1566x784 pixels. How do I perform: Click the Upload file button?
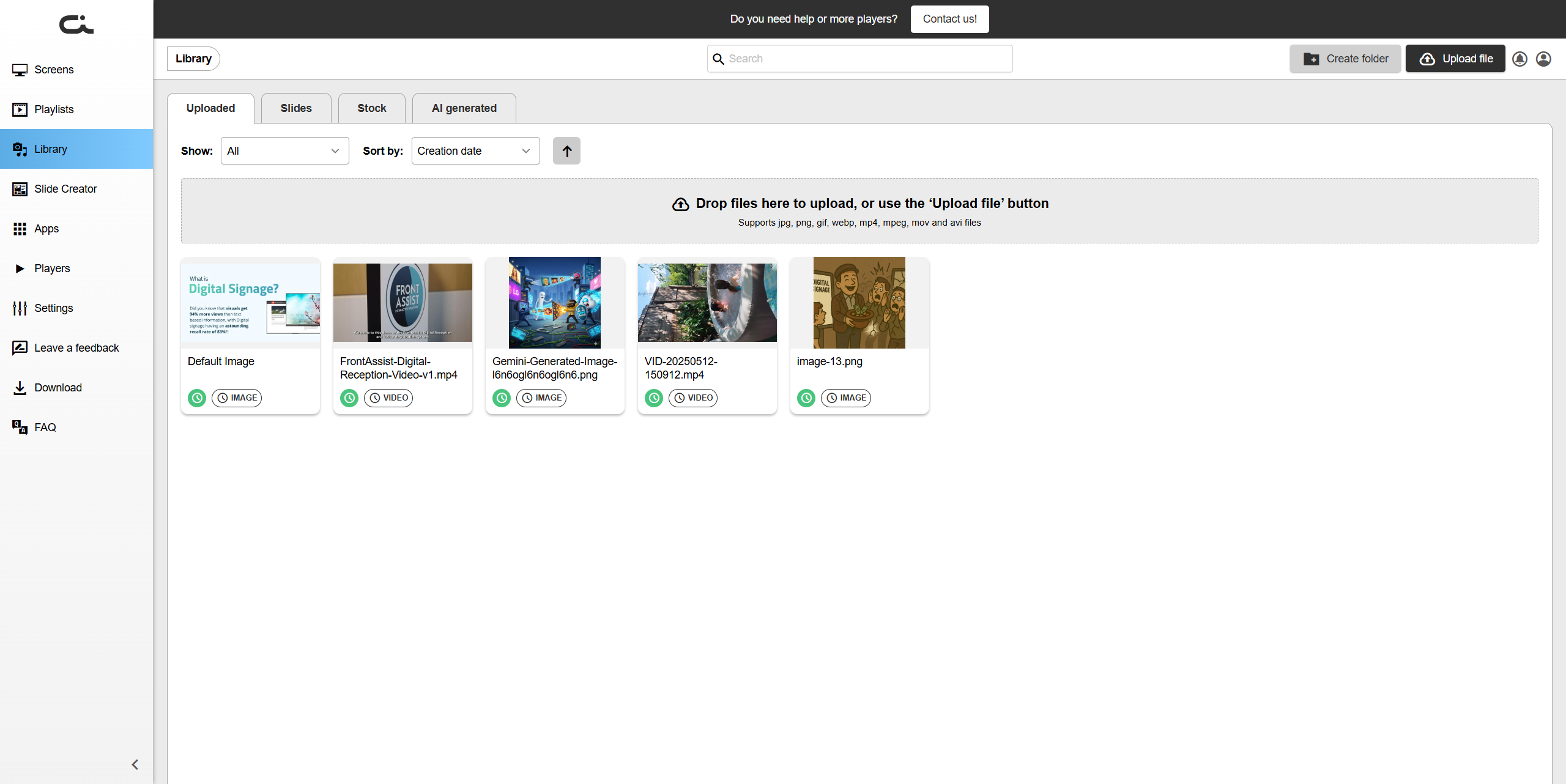pyautogui.click(x=1455, y=59)
